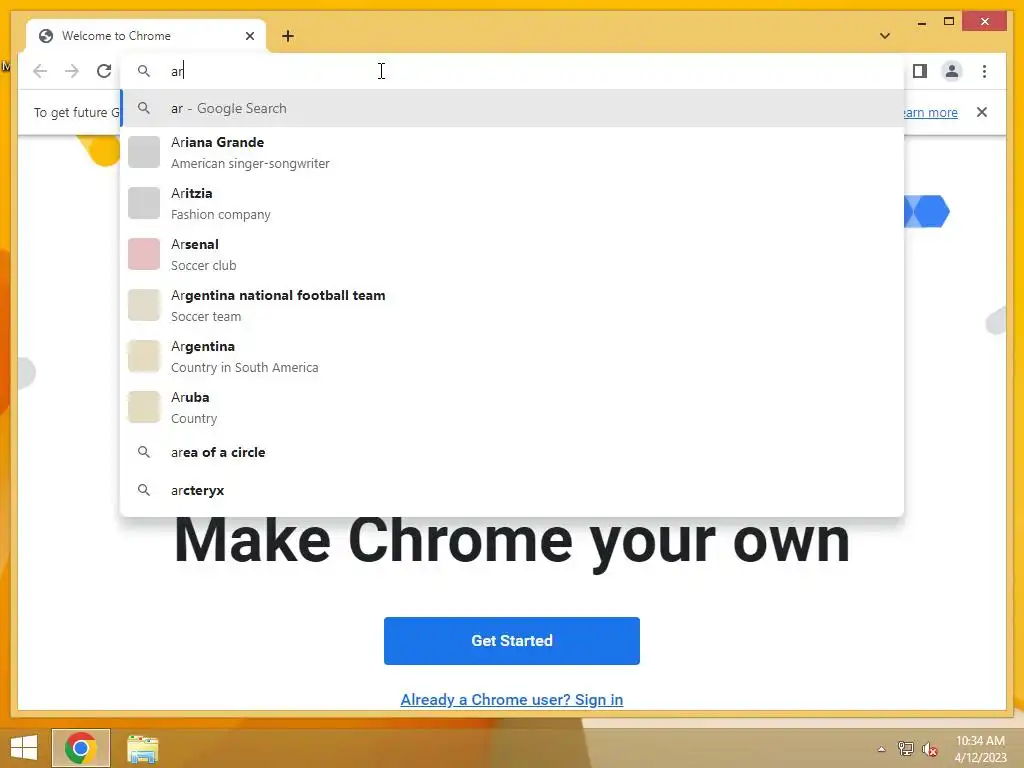This screenshot has height=768, width=1024.
Task: Open a new tab with the plus icon
Action: point(288,36)
